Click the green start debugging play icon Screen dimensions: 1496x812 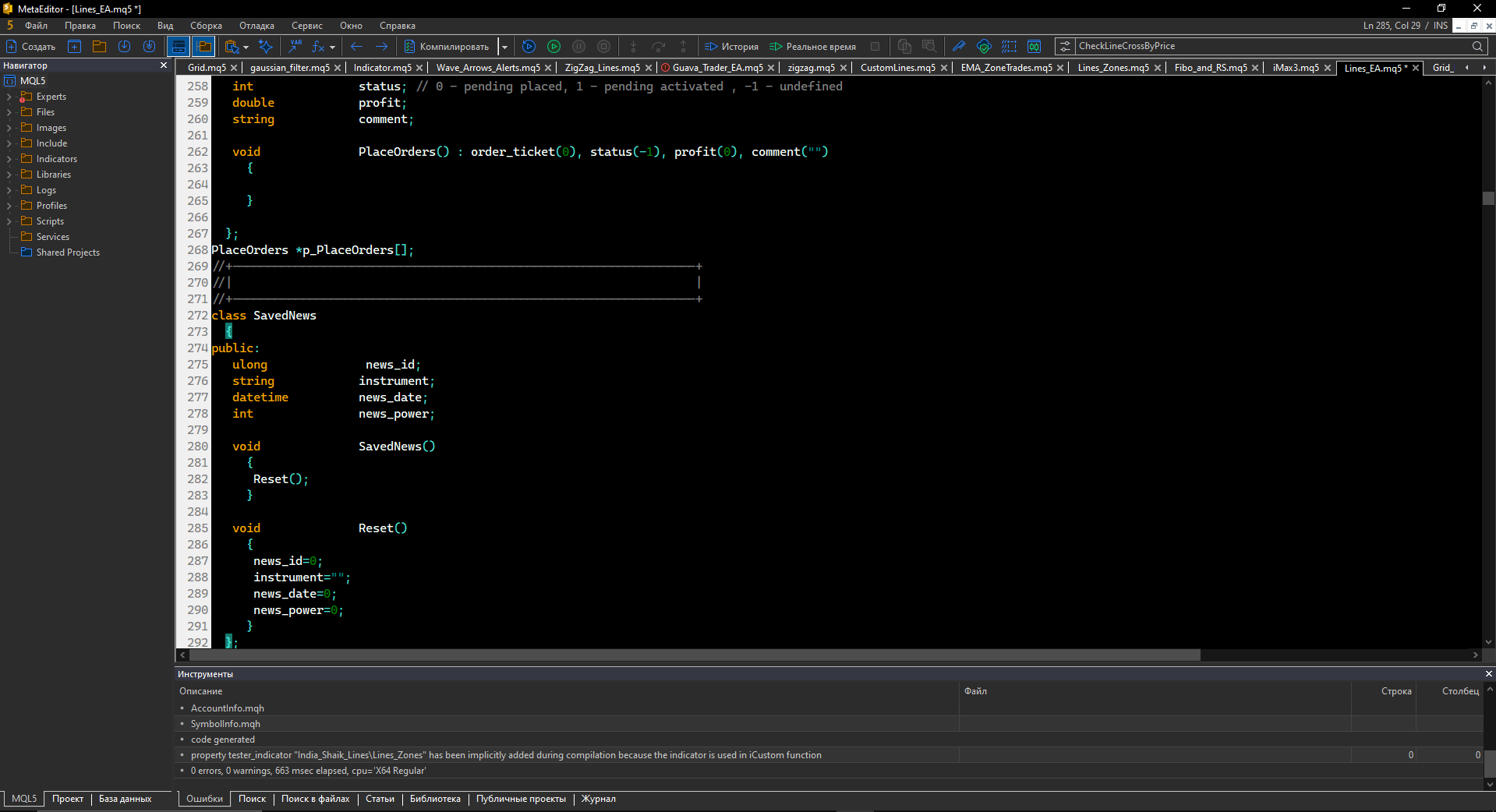[553, 47]
